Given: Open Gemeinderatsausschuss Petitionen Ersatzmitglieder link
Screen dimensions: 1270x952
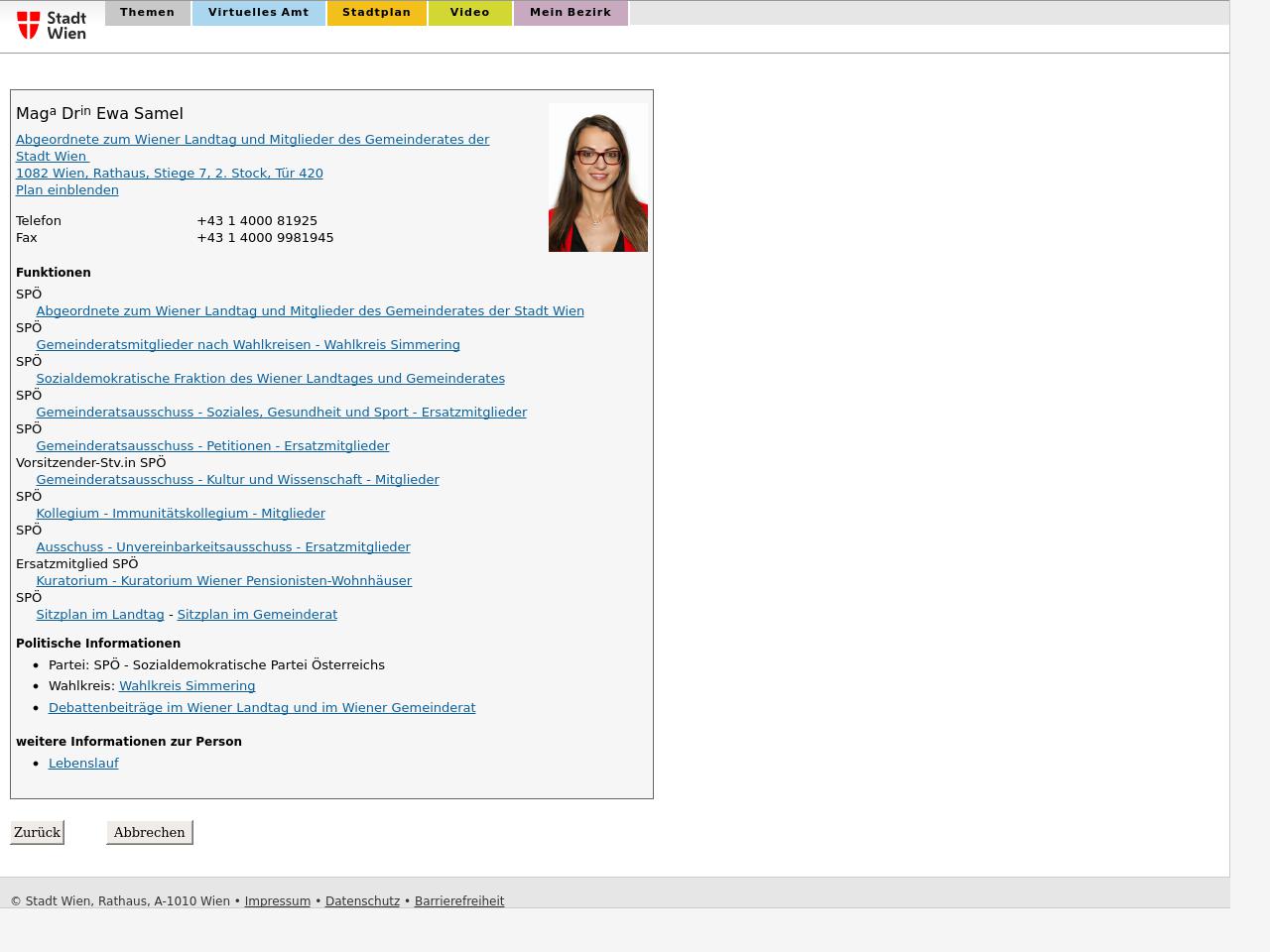Looking at the screenshot, I should coord(212,445).
